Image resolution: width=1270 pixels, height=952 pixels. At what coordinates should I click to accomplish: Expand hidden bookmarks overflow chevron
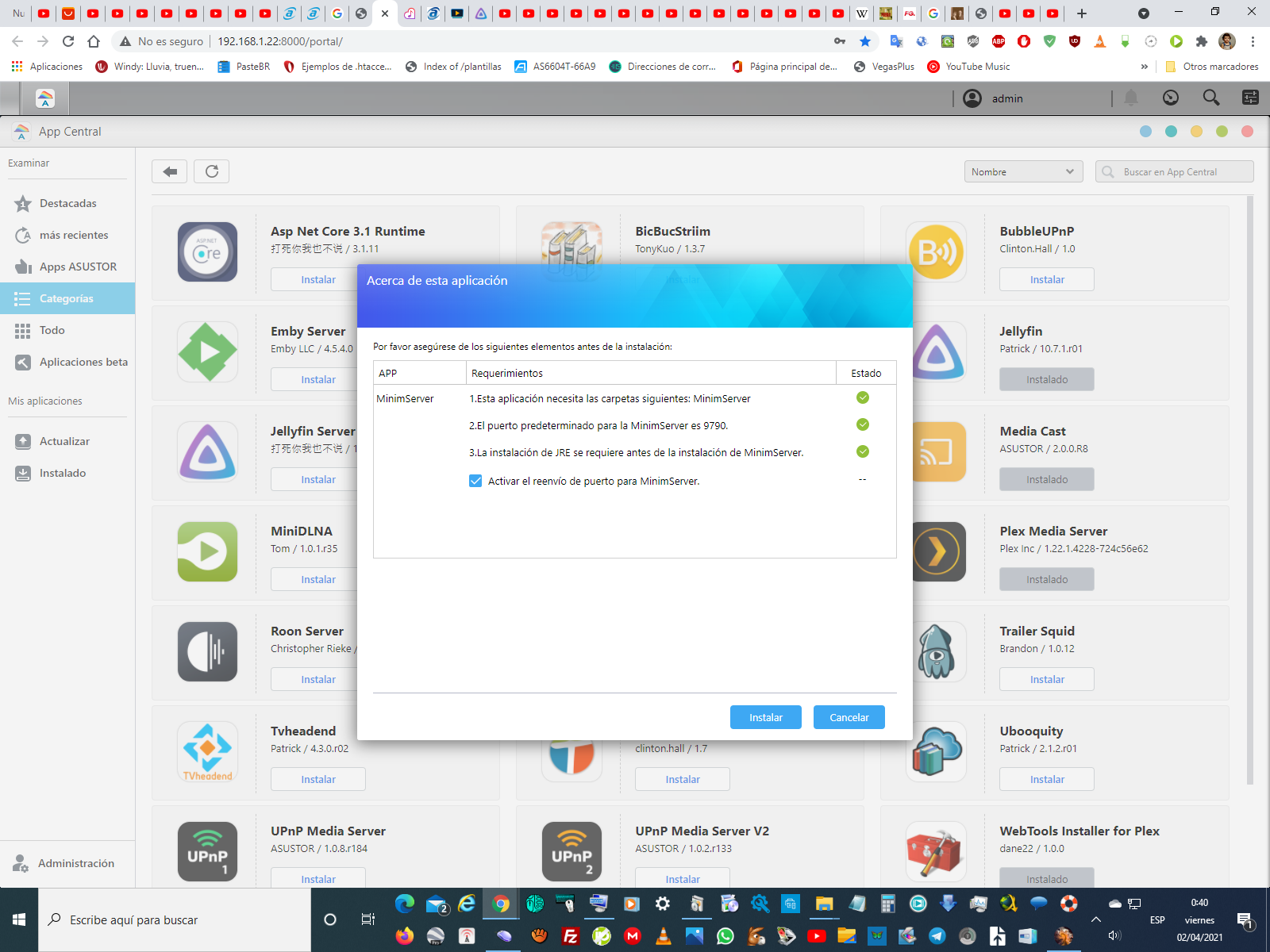pyautogui.click(x=1144, y=67)
